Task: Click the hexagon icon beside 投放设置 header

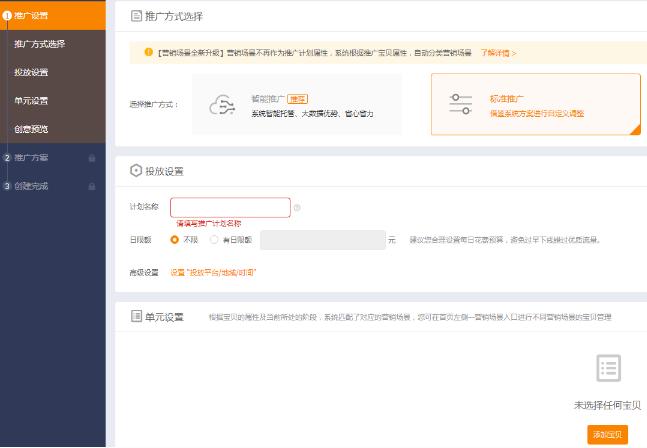Action: click(136, 171)
